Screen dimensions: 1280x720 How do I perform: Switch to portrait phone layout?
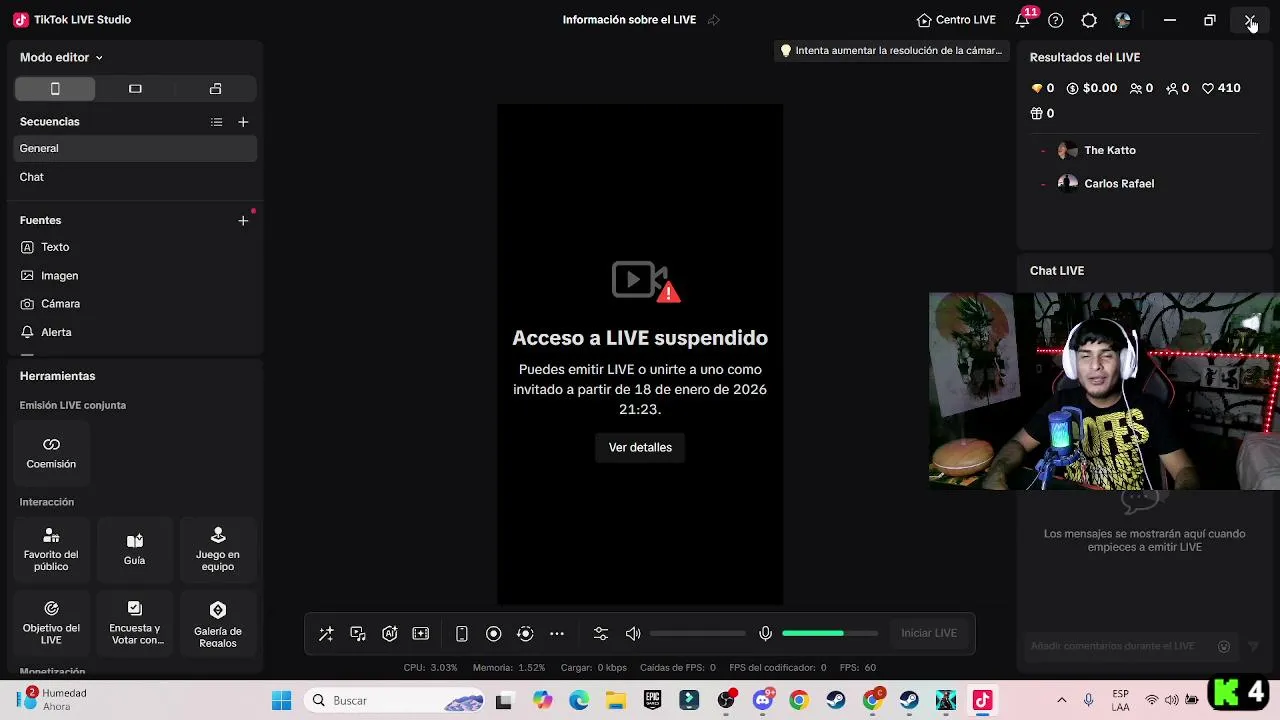(55, 89)
